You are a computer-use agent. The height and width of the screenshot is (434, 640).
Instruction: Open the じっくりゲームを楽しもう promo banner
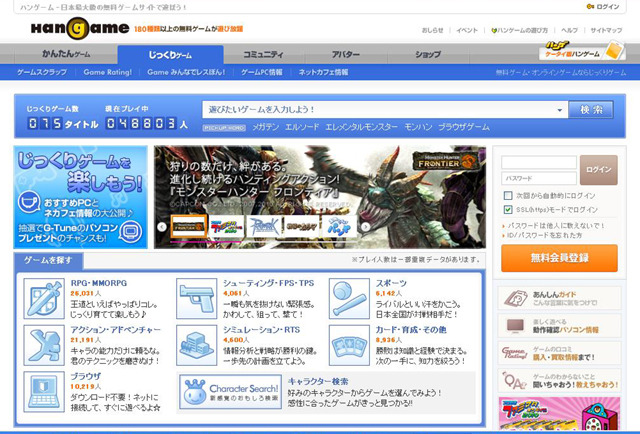(80, 197)
